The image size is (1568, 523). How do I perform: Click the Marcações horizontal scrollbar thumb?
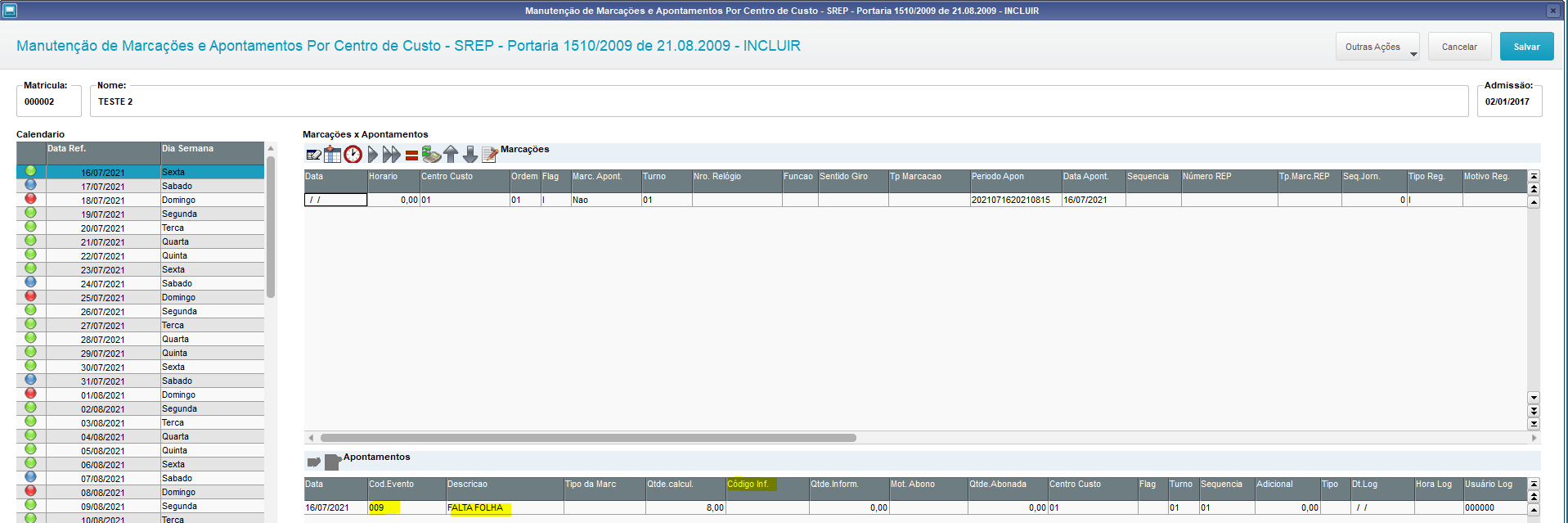tap(588, 438)
